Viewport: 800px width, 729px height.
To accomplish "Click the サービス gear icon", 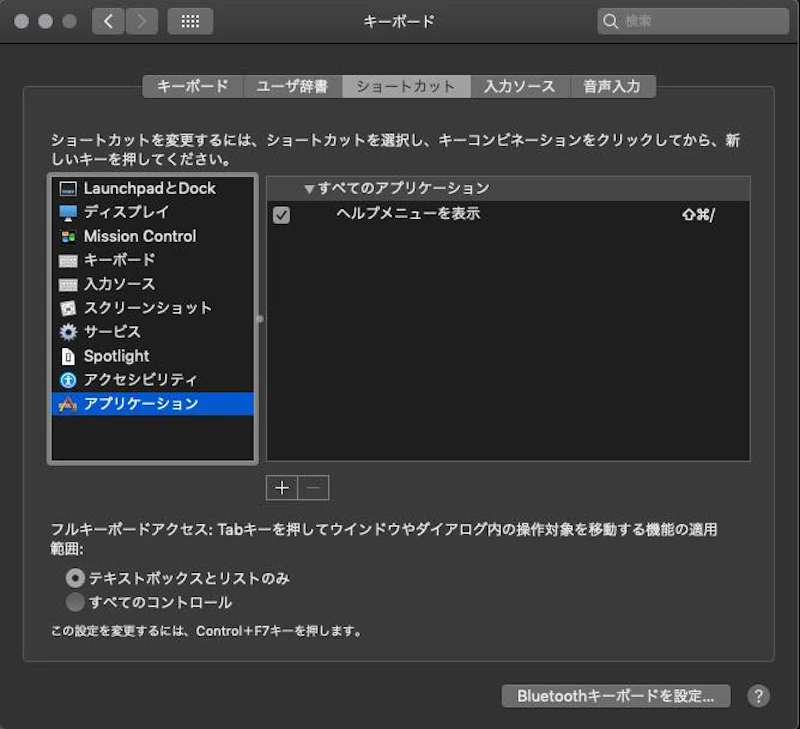I will click(68, 332).
